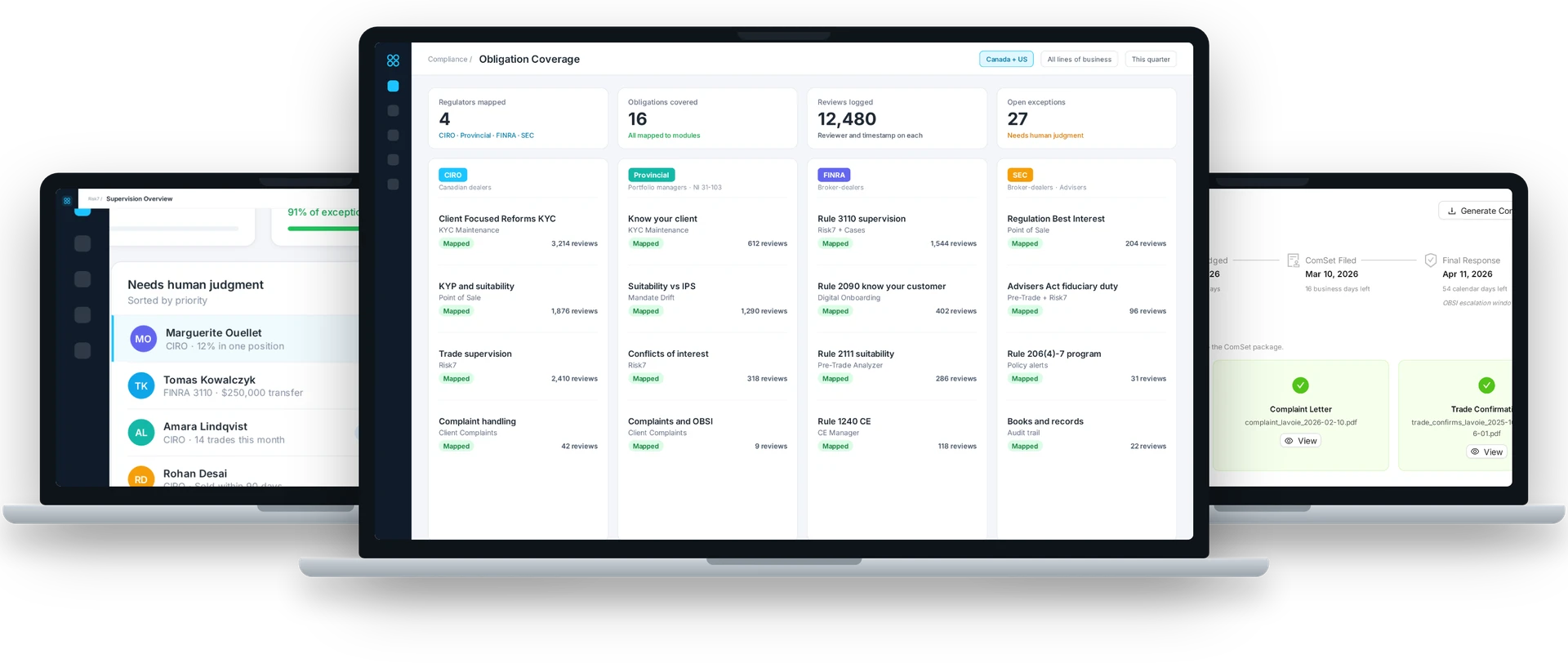The width and height of the screenshot is (1568, 663).
Task: Open Rohan Desai's RD avatar
Action: coord(141,477)
